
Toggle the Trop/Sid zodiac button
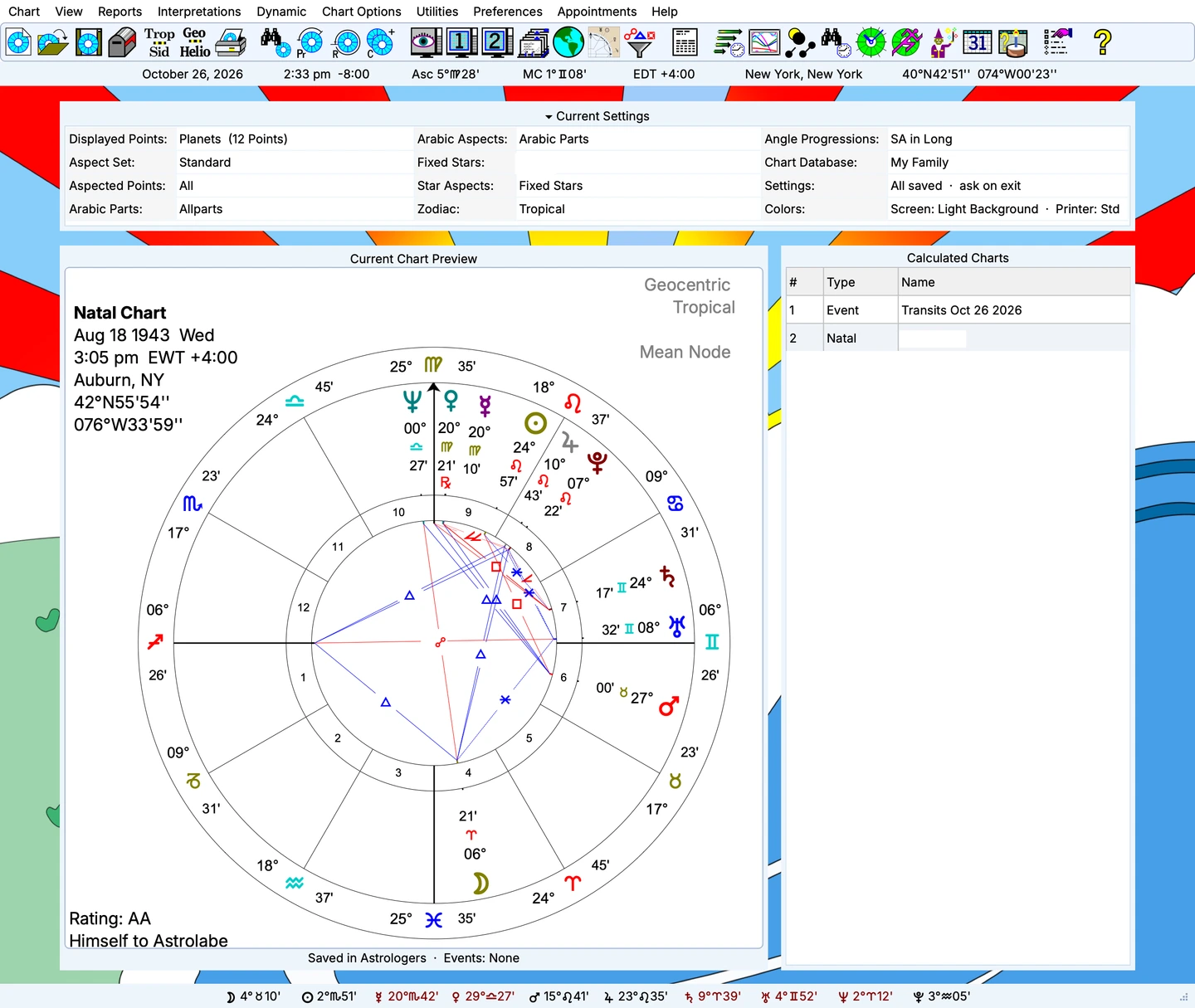159,42
